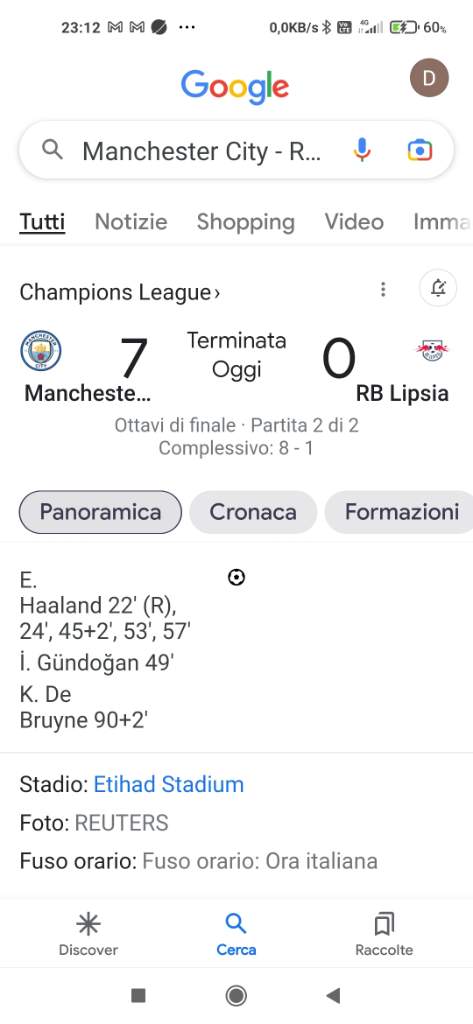Switch to the Formazioni chip

coord(399,512)
